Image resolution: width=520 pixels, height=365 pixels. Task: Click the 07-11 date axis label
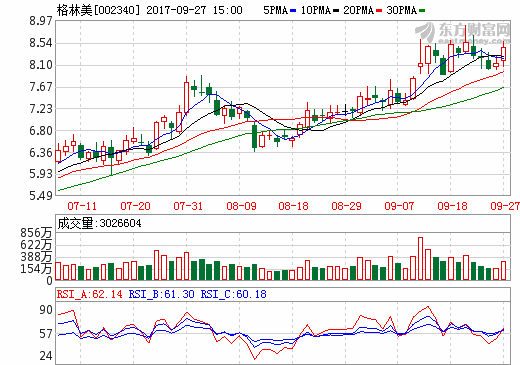pyautogui.click(x=82, y=206)
